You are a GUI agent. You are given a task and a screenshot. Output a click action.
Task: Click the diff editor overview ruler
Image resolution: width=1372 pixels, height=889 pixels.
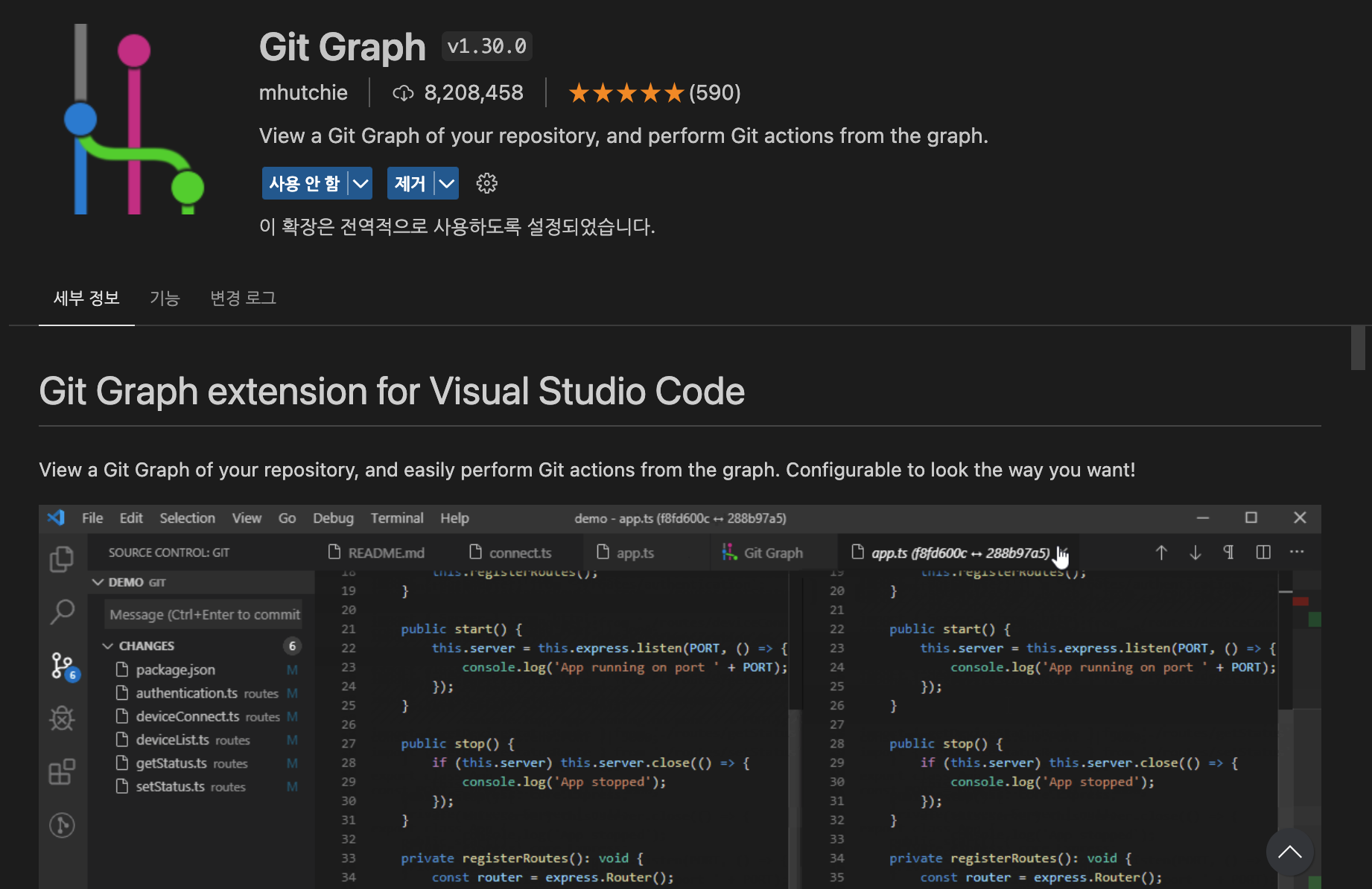1308,730
